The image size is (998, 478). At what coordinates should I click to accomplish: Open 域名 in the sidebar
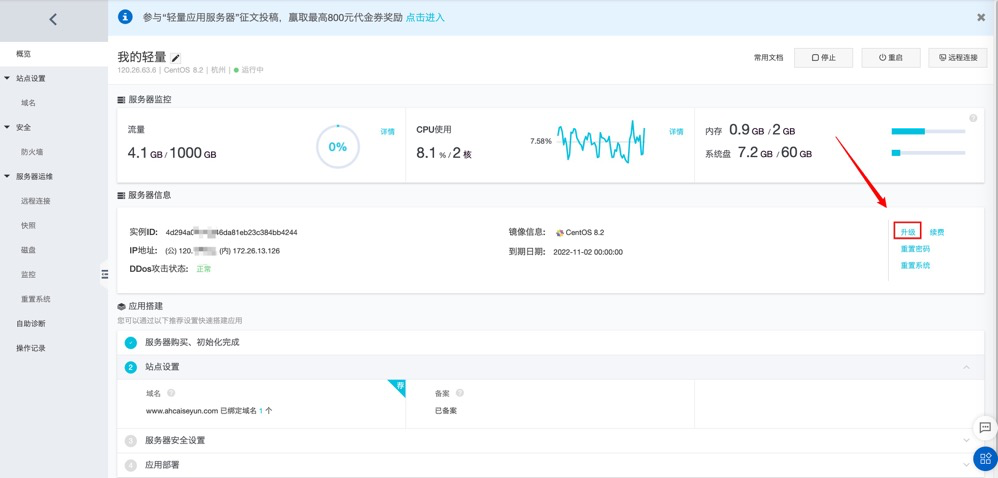pos(28,102)
